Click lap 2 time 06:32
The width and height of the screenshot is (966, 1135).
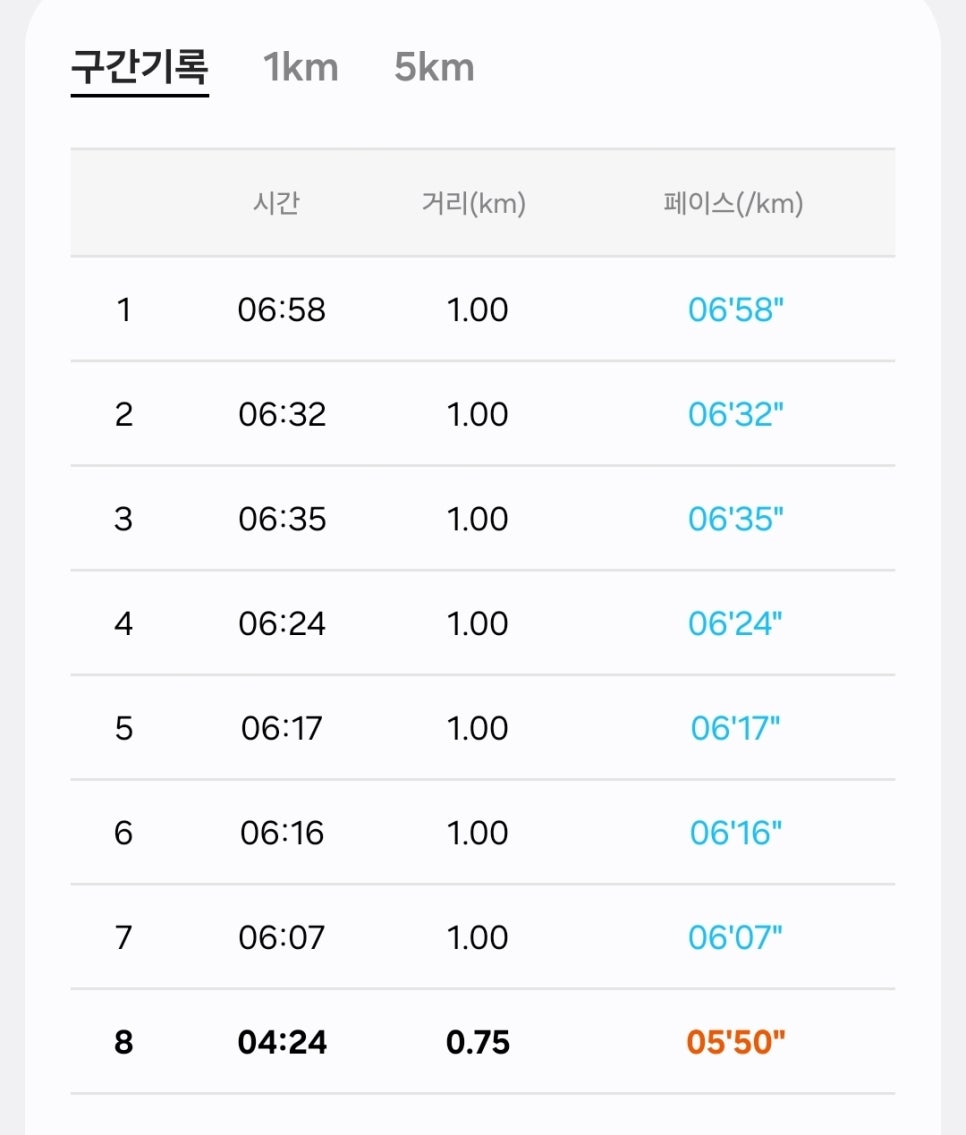pos(282,415)
